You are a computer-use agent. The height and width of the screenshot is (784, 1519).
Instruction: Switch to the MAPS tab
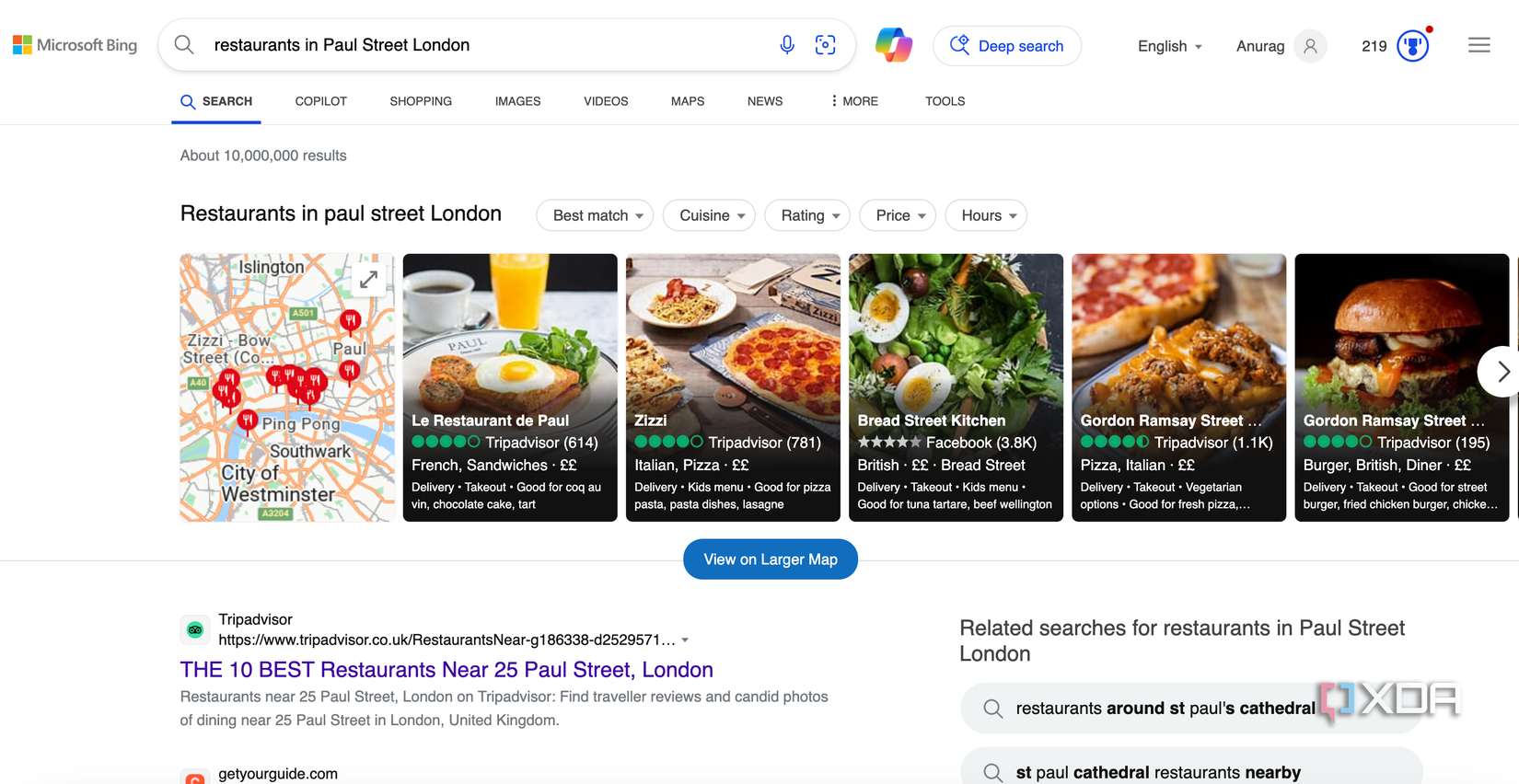click(687, 101)
